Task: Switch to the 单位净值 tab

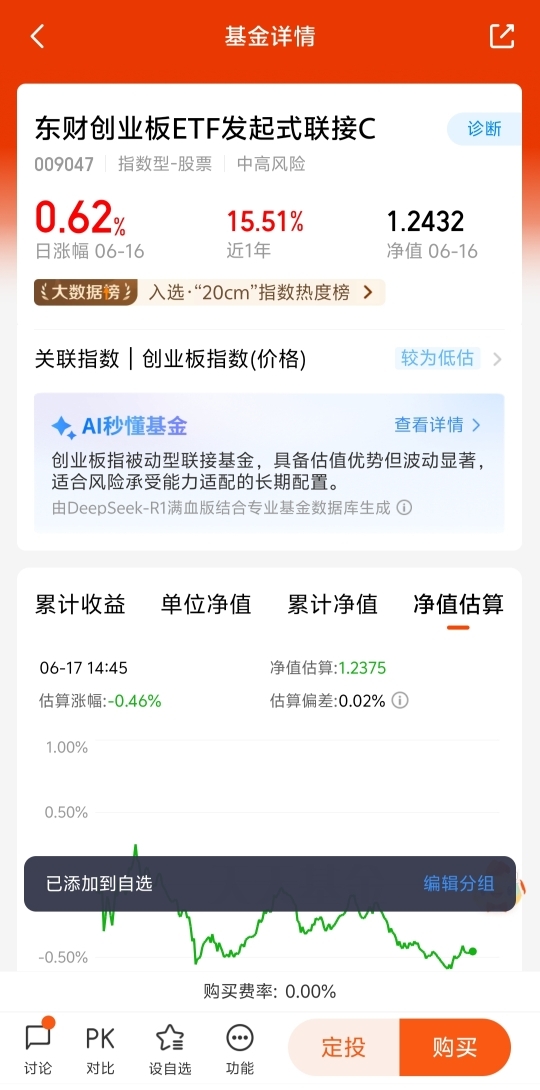Action: 206,604
